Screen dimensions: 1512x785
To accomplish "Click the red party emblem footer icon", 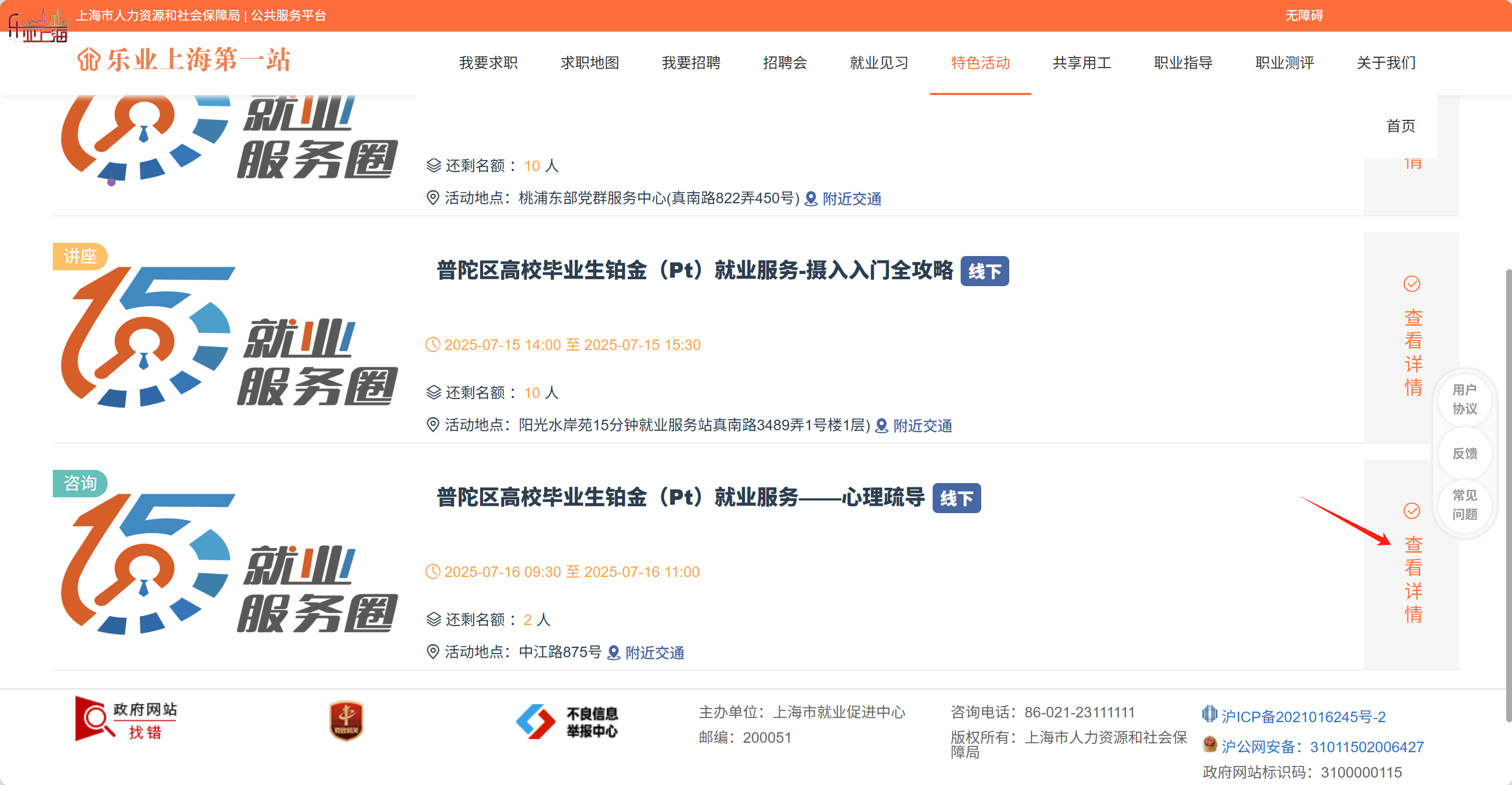I will point(346,721).
